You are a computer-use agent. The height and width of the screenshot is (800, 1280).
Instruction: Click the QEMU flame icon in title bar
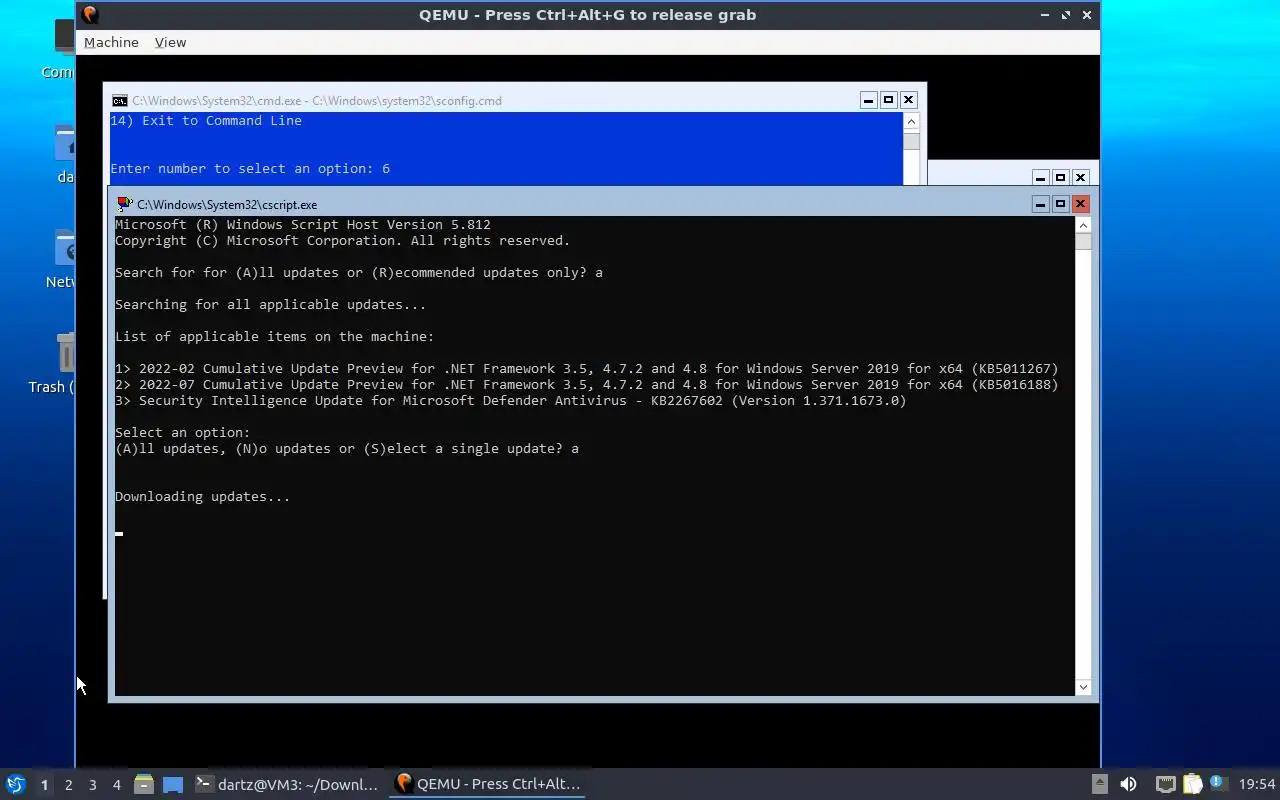point(90,15)
